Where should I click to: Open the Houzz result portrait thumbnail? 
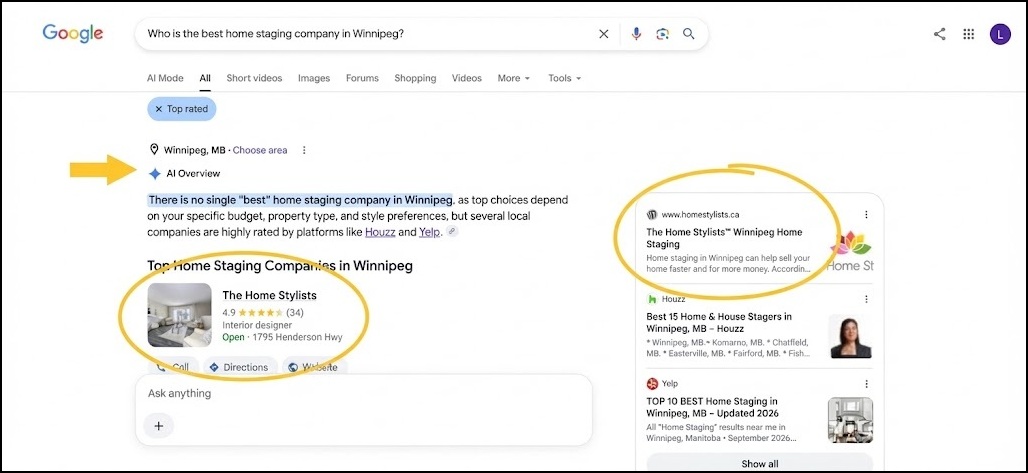coord(851,337)
